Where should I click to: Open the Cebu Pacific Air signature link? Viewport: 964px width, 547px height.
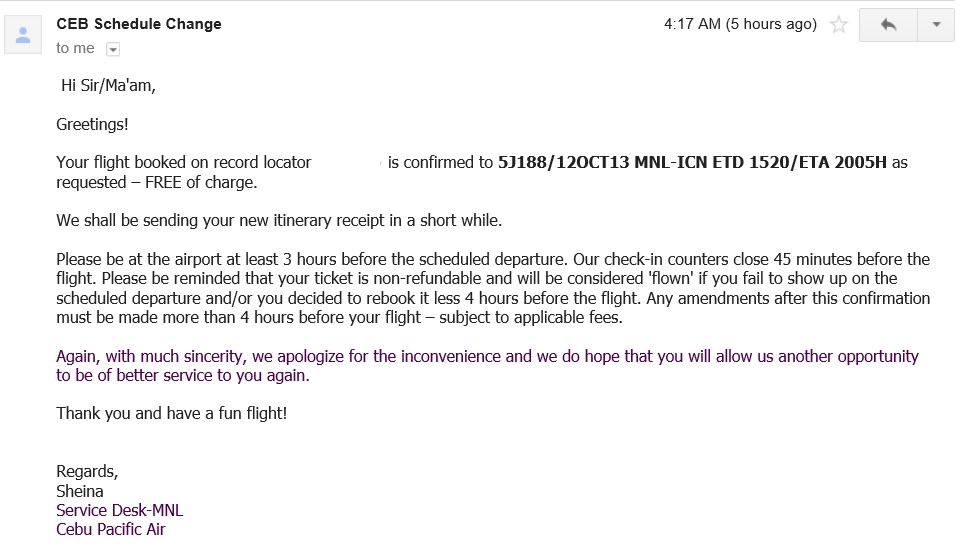(x=110, y=529)
